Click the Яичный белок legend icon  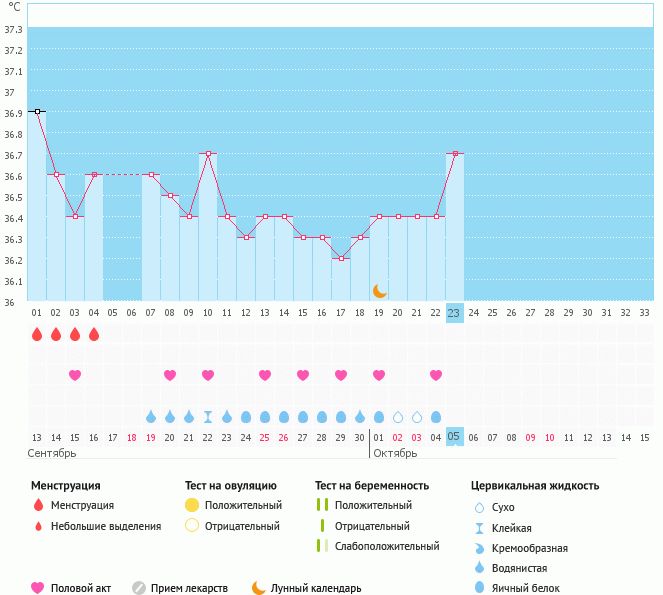point(479,587)
